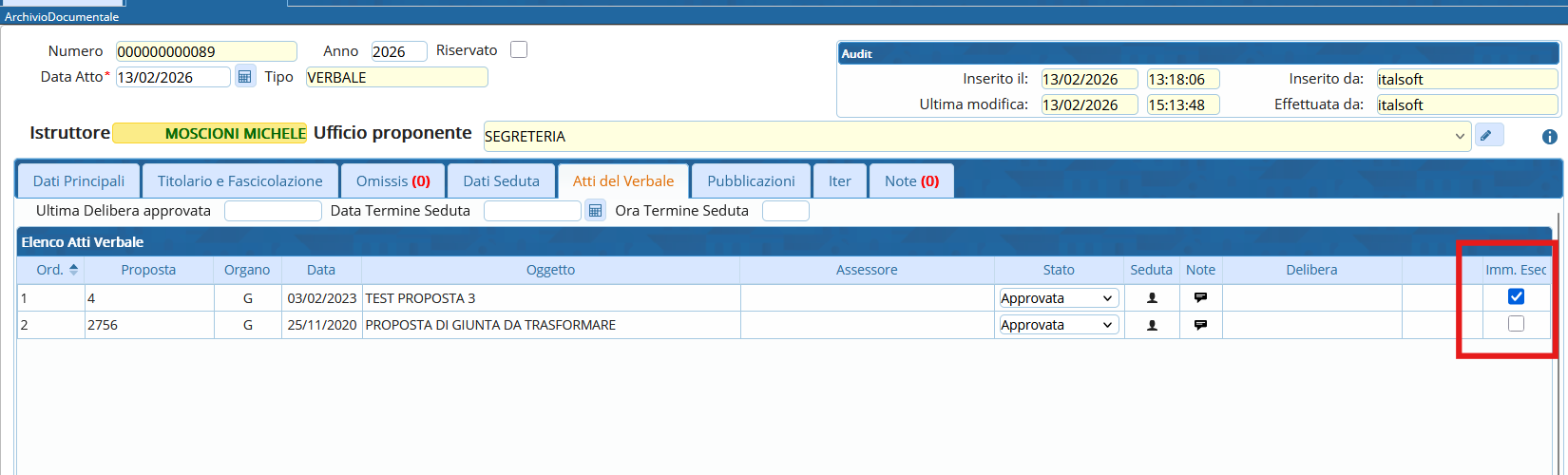Open Stato dropdown for proposal 2756

(x=1058, y=325)
